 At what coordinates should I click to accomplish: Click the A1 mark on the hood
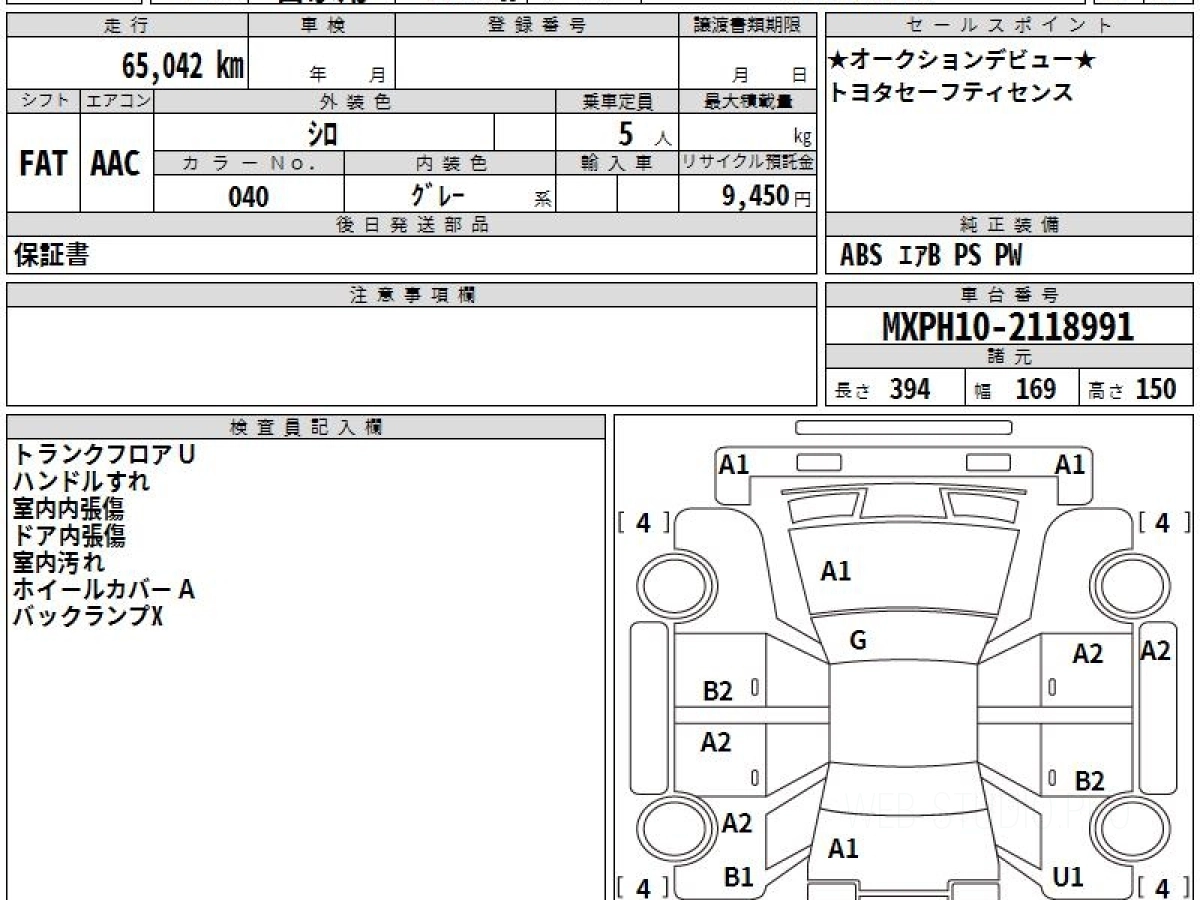836,571
